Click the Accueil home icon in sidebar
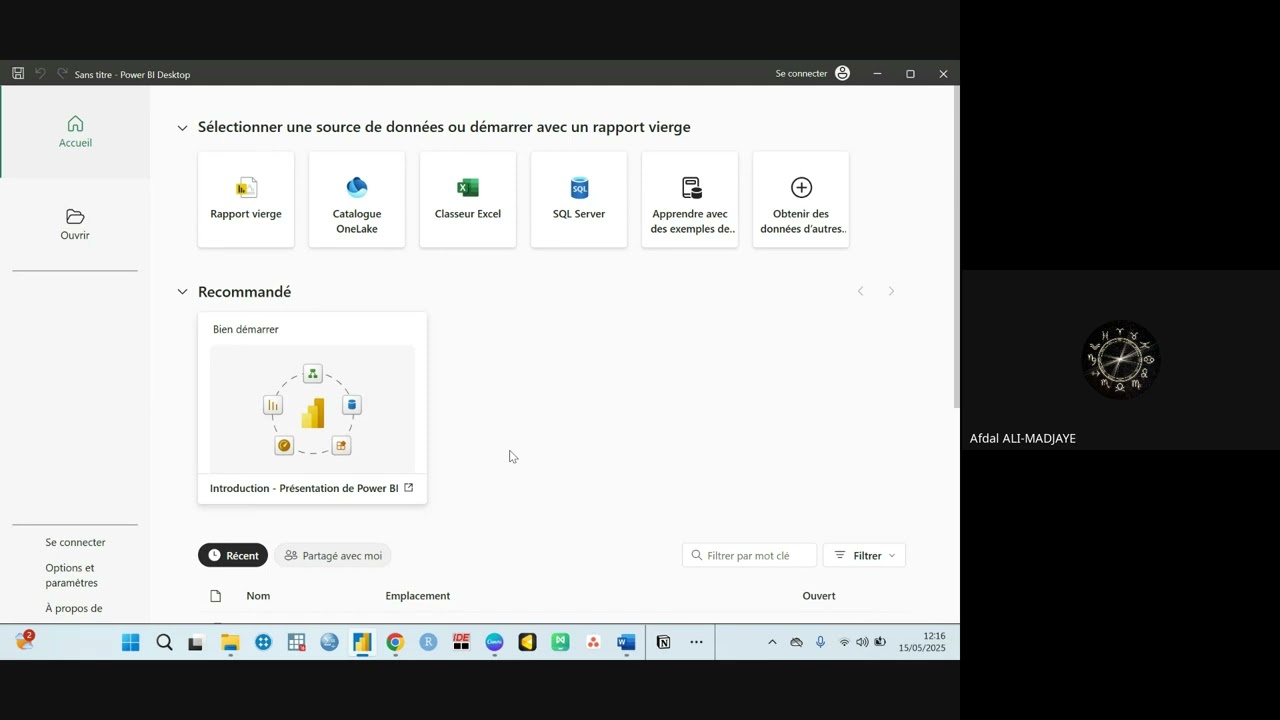 click(x=75, y=124)
